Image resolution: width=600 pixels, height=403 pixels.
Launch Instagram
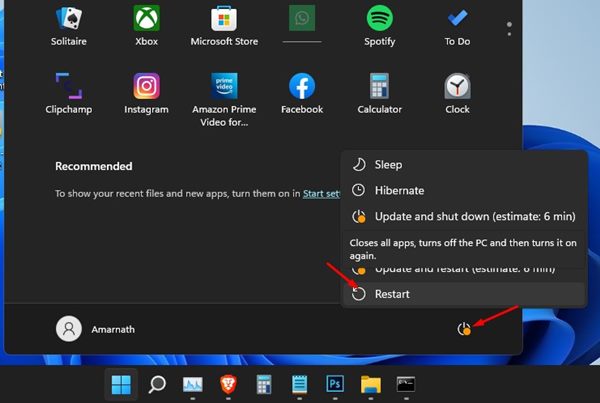tap(147, 94)
